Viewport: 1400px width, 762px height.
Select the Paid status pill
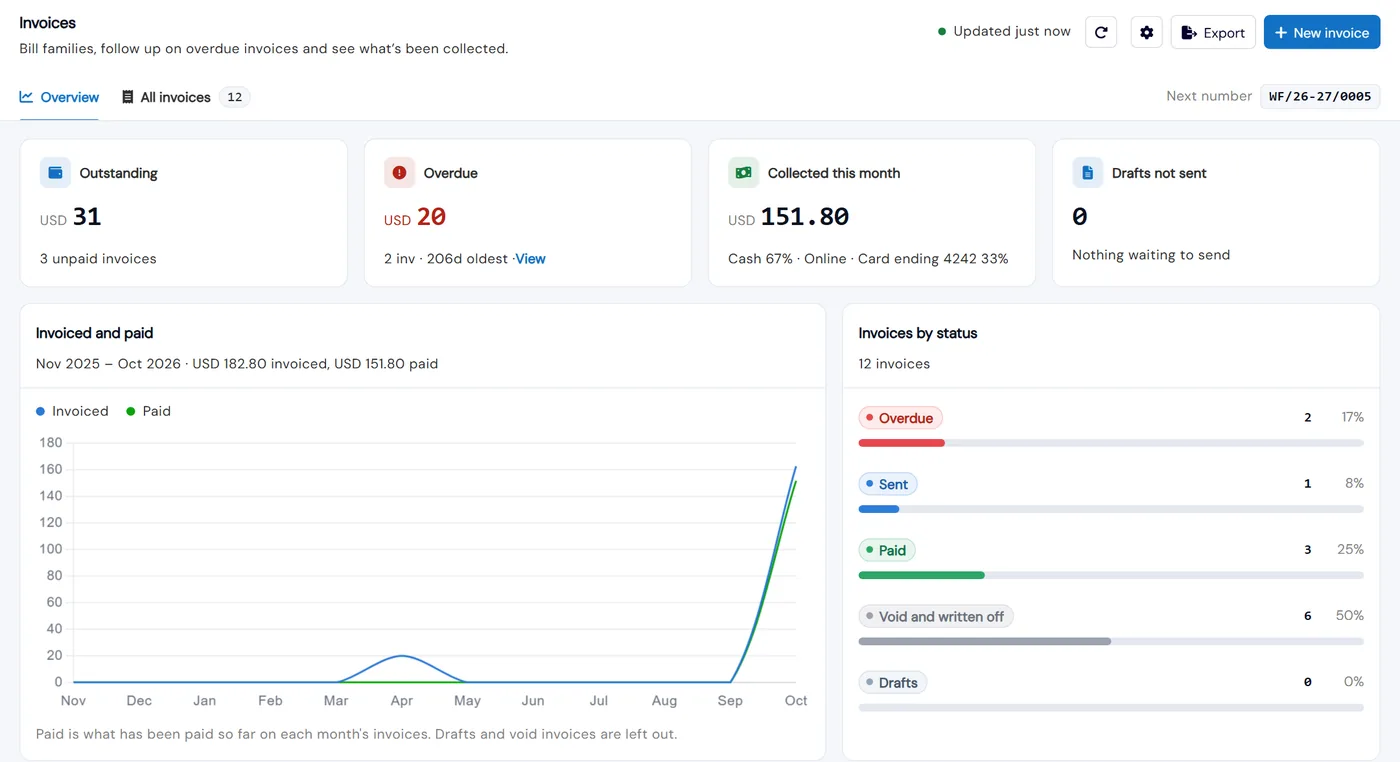[887, 550]
